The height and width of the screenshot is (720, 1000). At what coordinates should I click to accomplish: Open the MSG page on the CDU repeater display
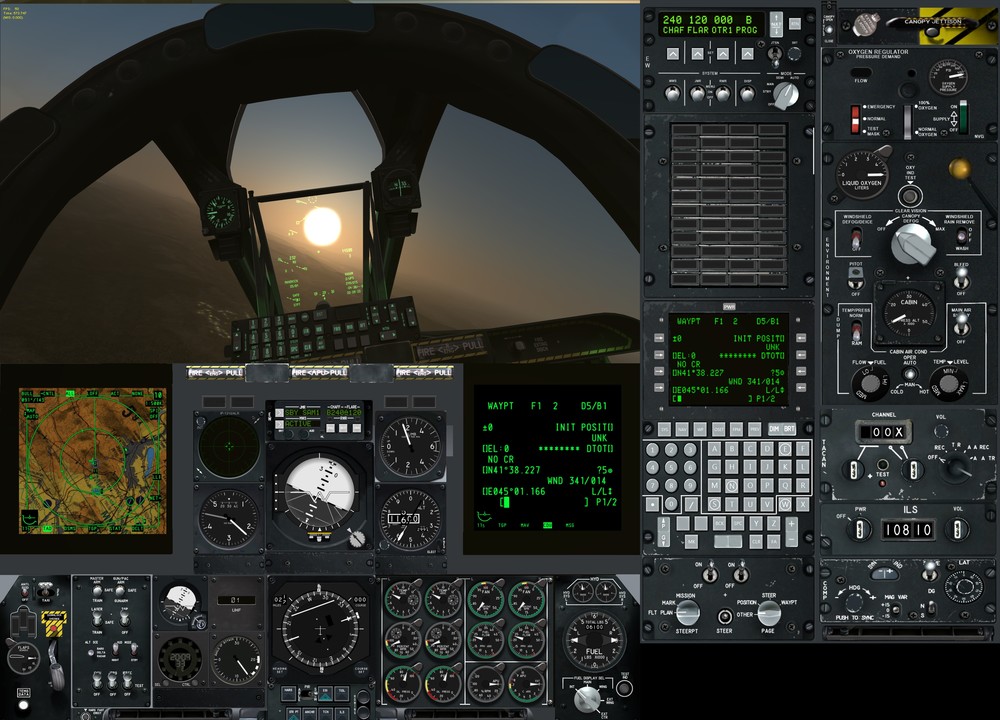(570, 525)
